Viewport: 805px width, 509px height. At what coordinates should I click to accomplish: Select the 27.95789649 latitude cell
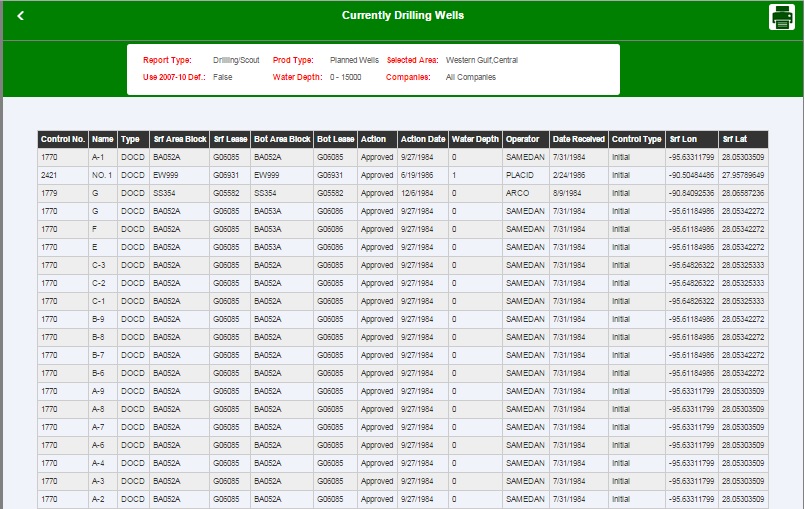pyautogui.click(x=743, y=175)
